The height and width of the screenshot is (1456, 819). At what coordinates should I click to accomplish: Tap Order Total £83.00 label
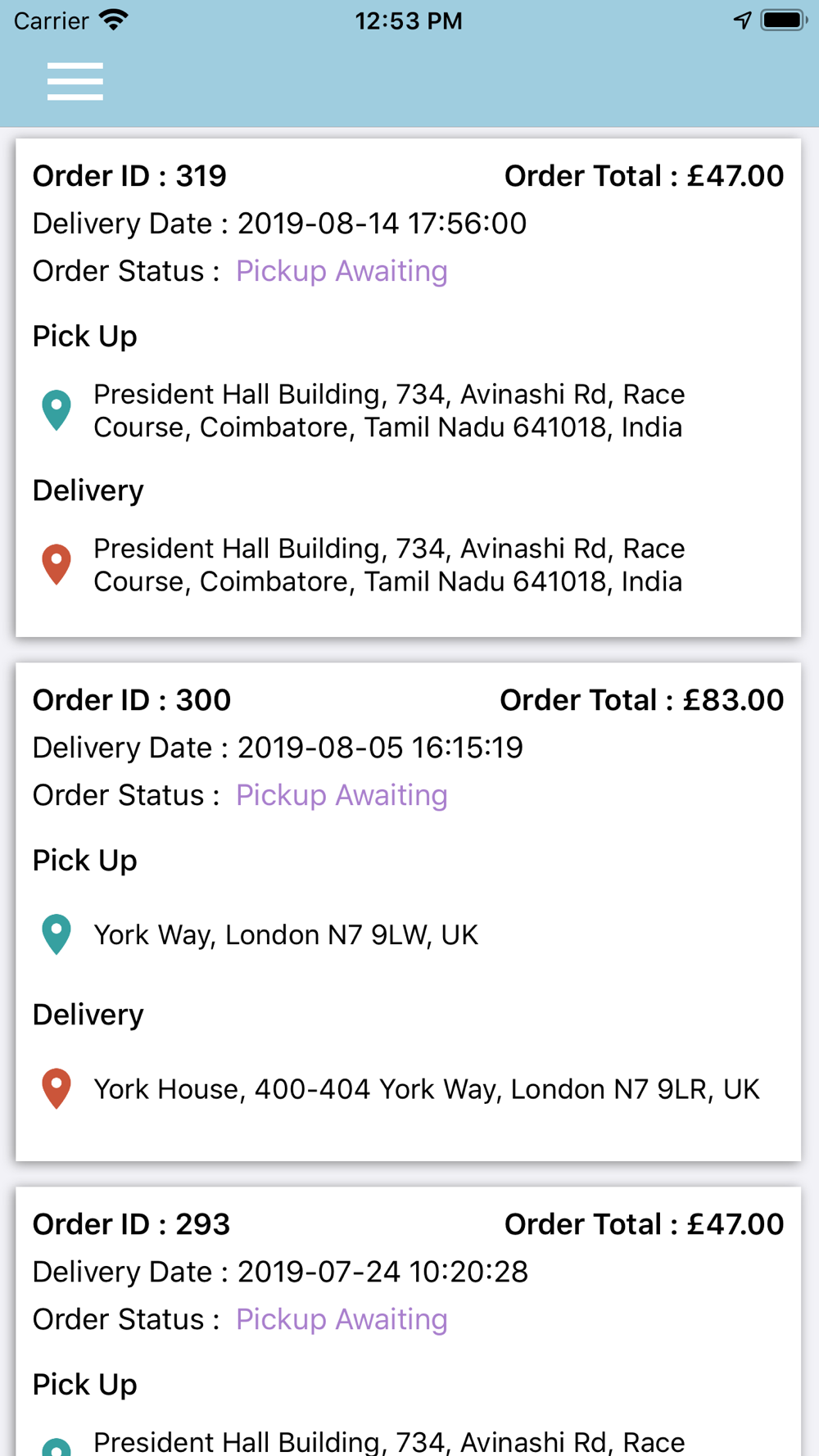point(642,700)
